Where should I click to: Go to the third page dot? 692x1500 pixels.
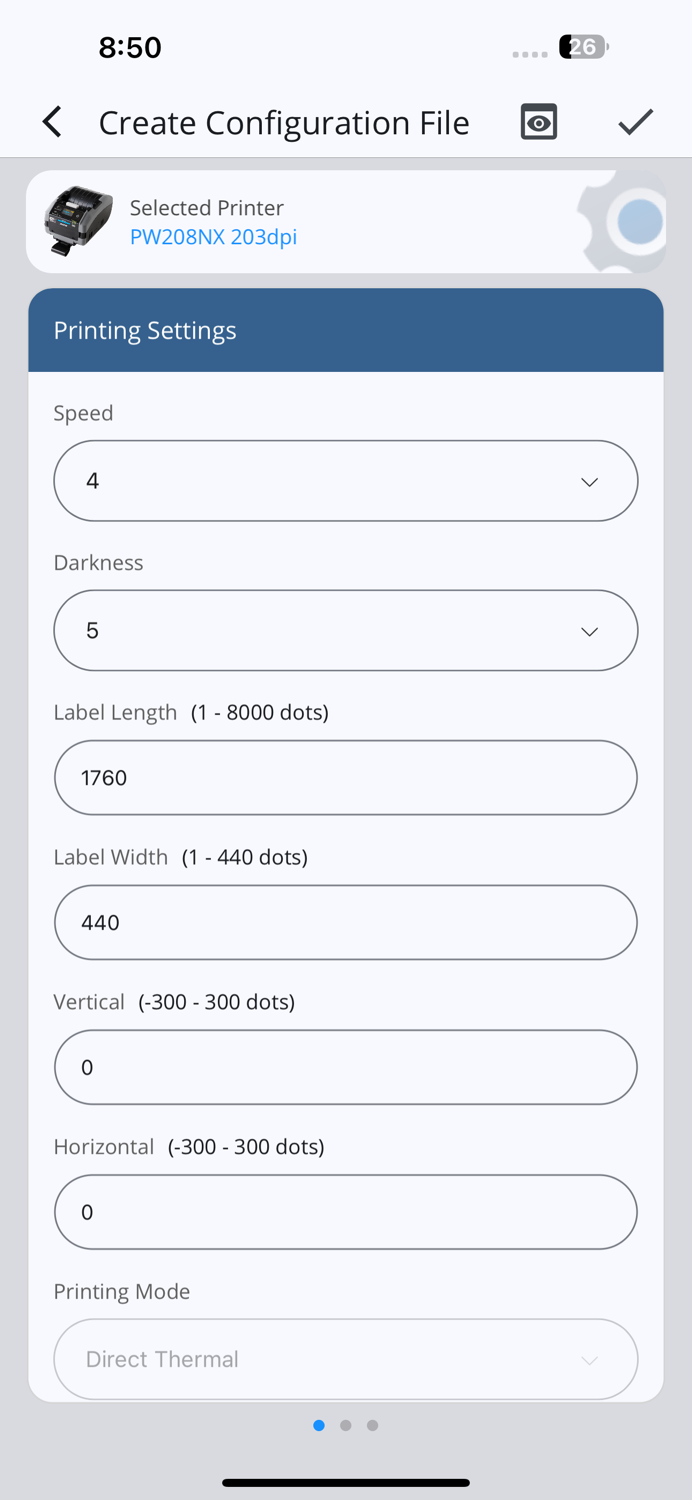pos(372,1425)
